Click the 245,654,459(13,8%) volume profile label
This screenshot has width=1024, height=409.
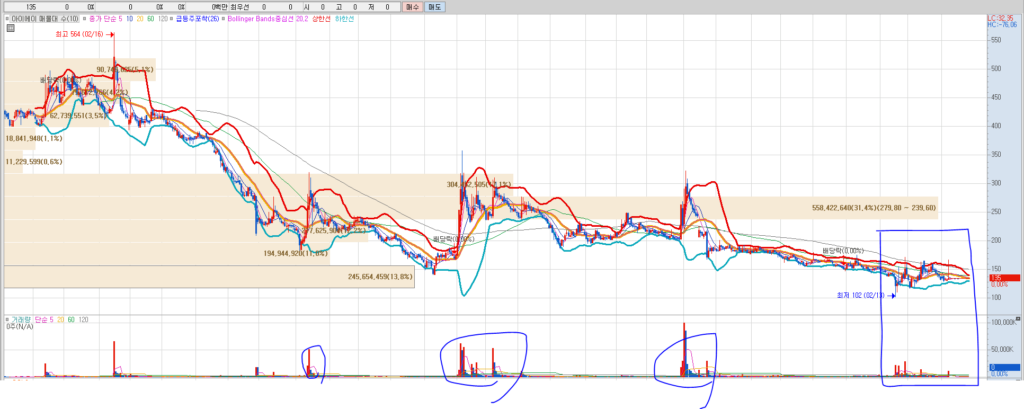click(x=381, y=276)
